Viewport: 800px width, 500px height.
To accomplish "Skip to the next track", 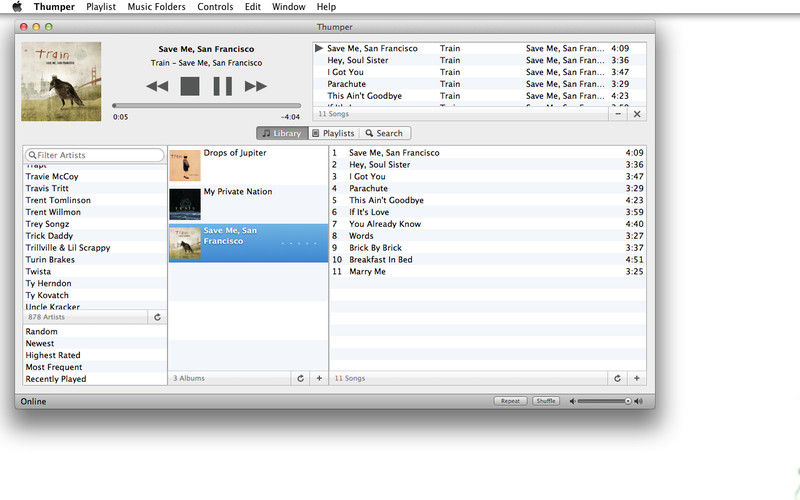I will click(x=256, y=86).
